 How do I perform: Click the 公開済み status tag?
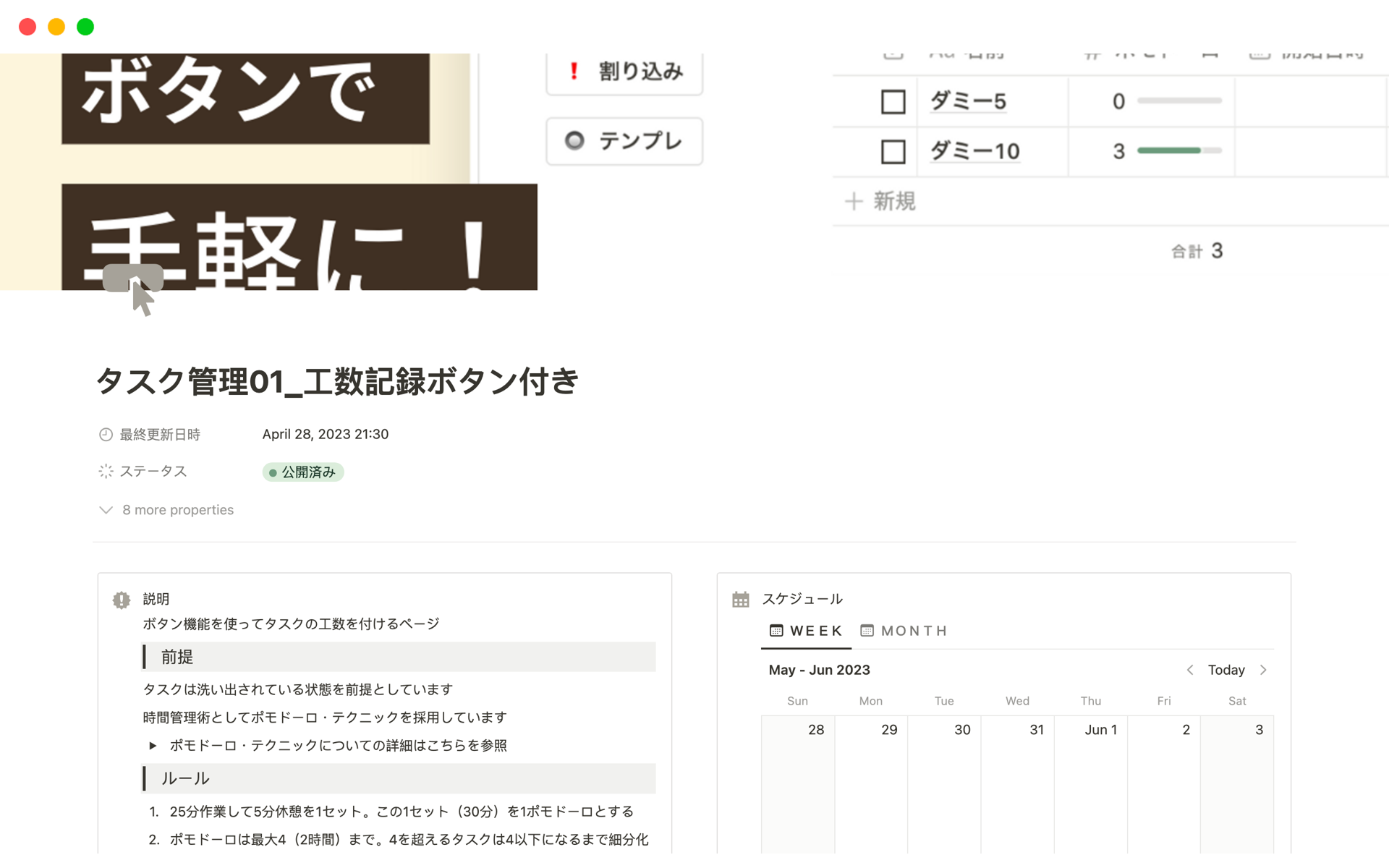tap(302, 472)
